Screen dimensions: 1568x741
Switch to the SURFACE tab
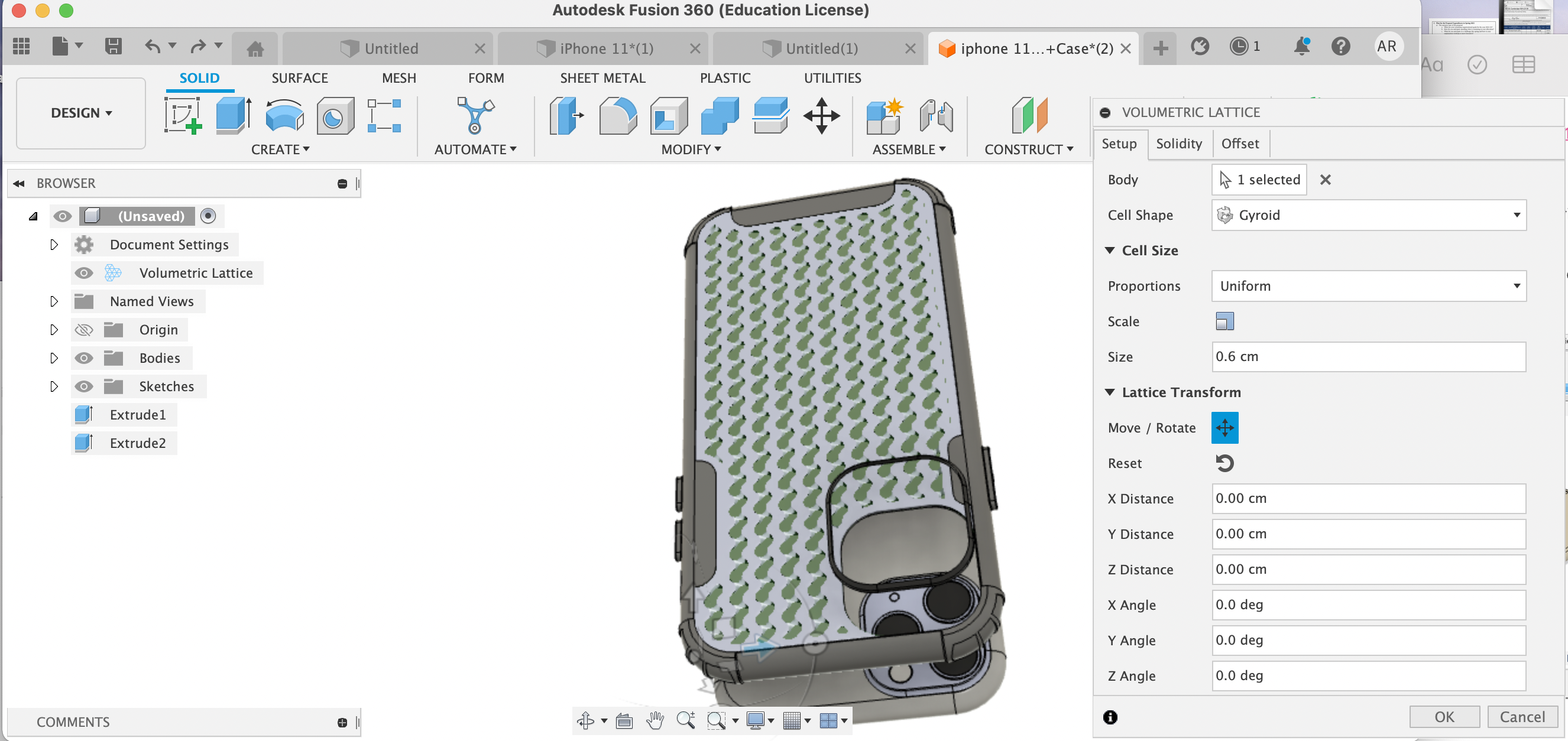tap(300, 78)
